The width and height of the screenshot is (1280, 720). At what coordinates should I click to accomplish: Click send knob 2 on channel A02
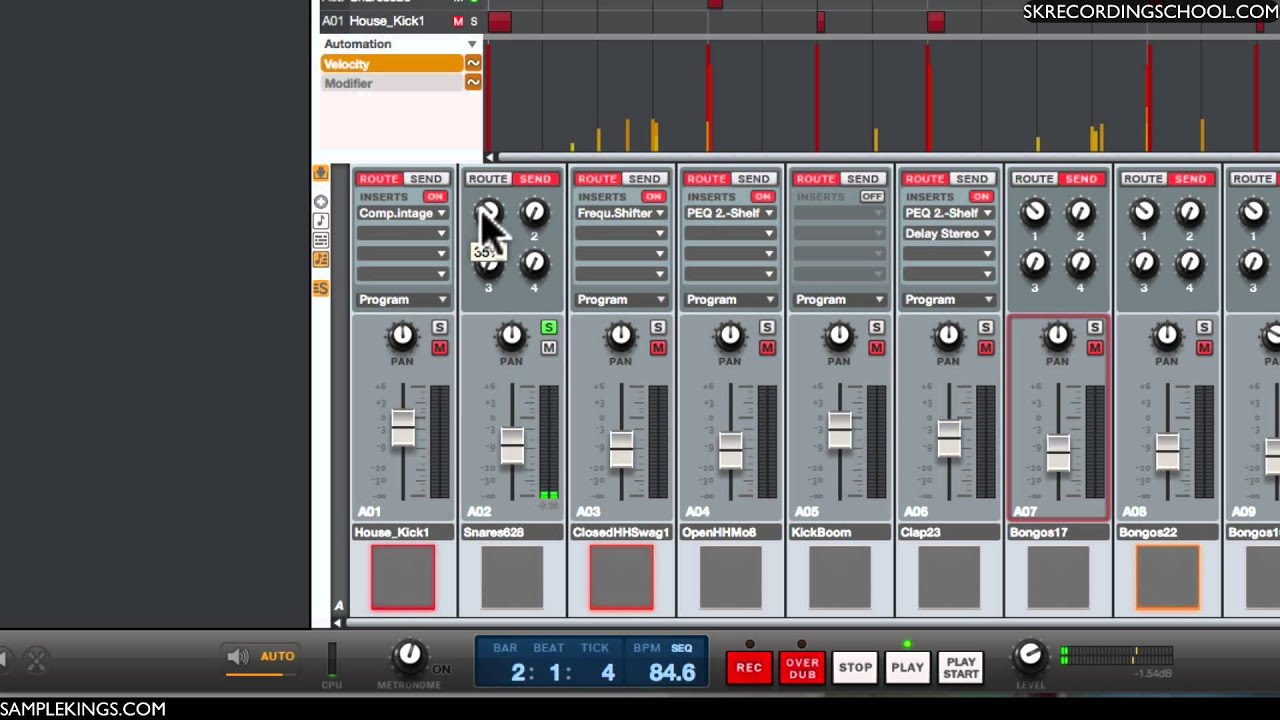(x=534, y=212)
